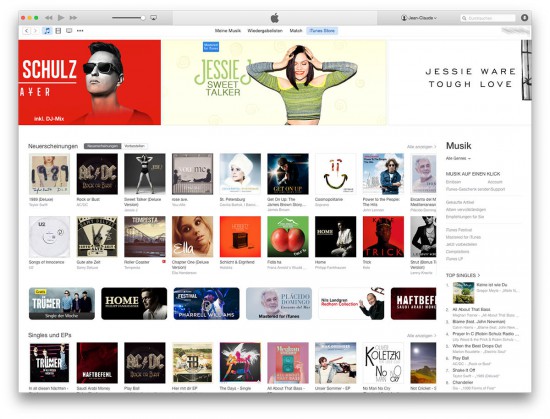This screenshot has width=550, height=419.
Task: Open the You+Me rose ave. album cover
Action: point(193,174)
